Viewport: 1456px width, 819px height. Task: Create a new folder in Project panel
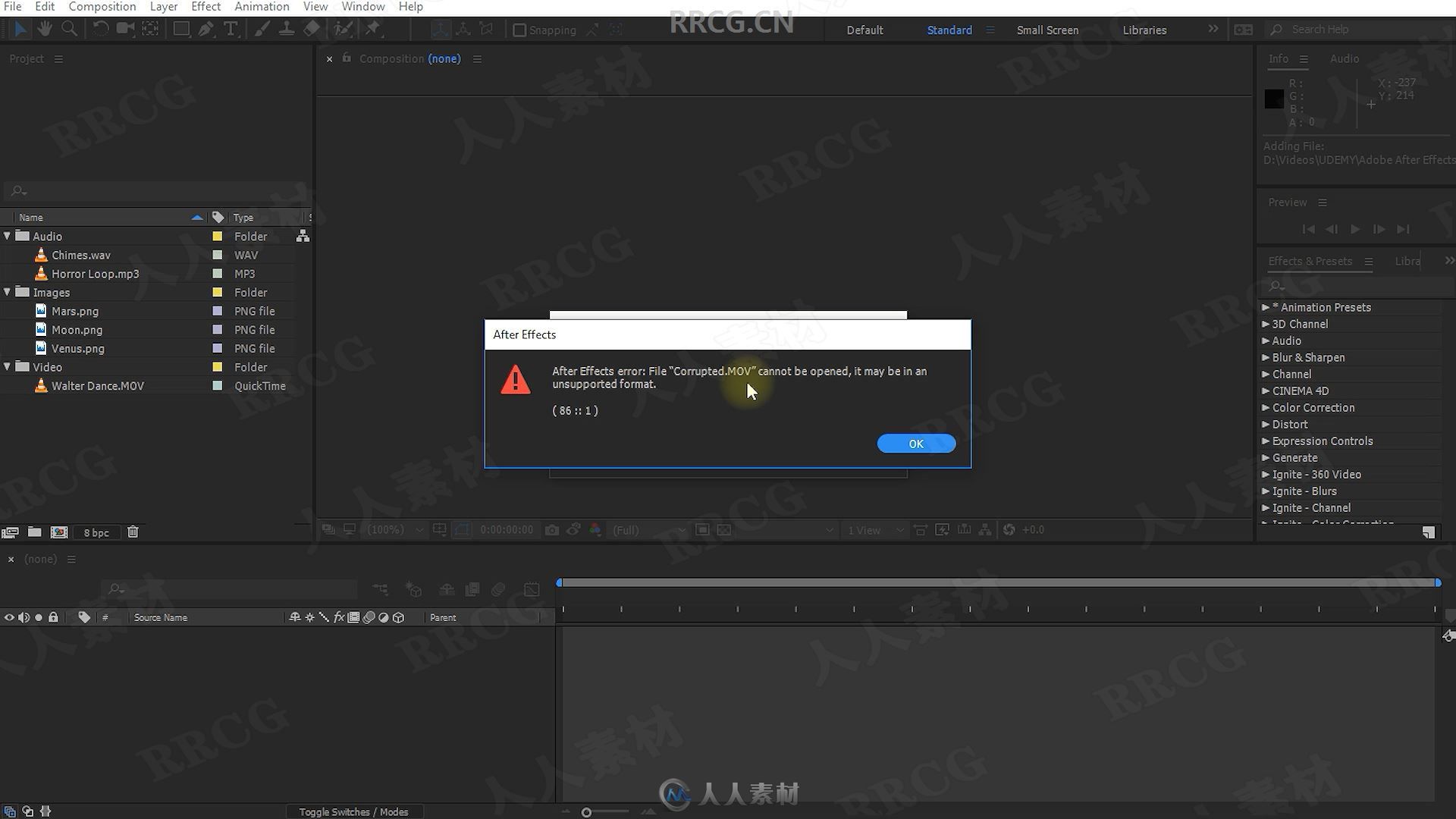tap(34, 532)
